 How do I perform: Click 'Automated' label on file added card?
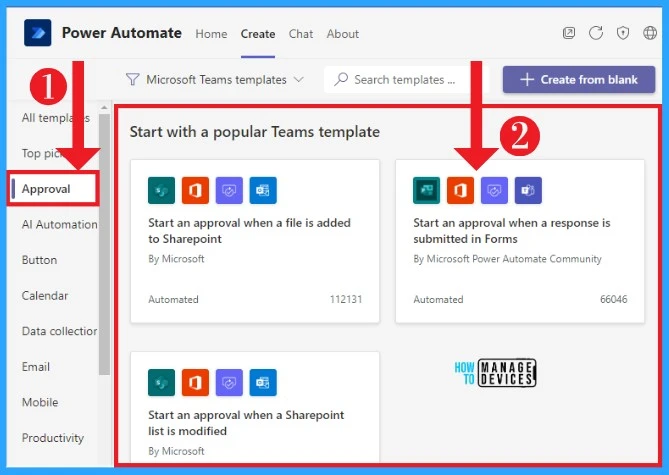173,300
